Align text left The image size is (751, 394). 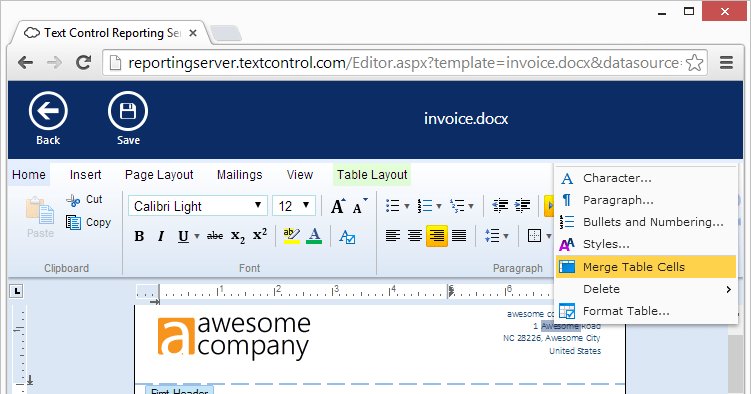pyautogui.click(x=393, y=236)
